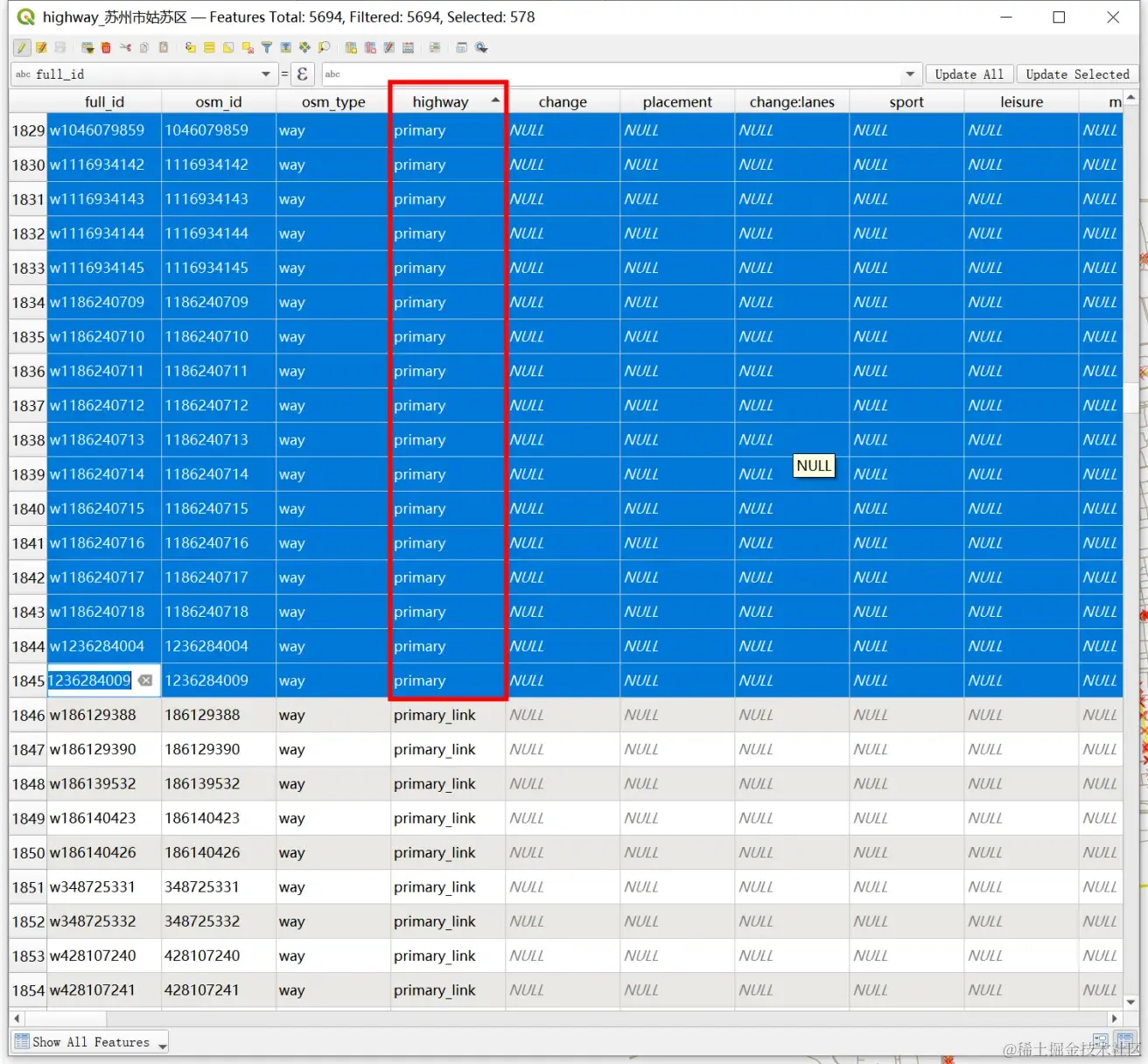Screen dimensions: 1148x1064
Task: Click osm_id cell 348725331
Action: click(x=219, y=886)
